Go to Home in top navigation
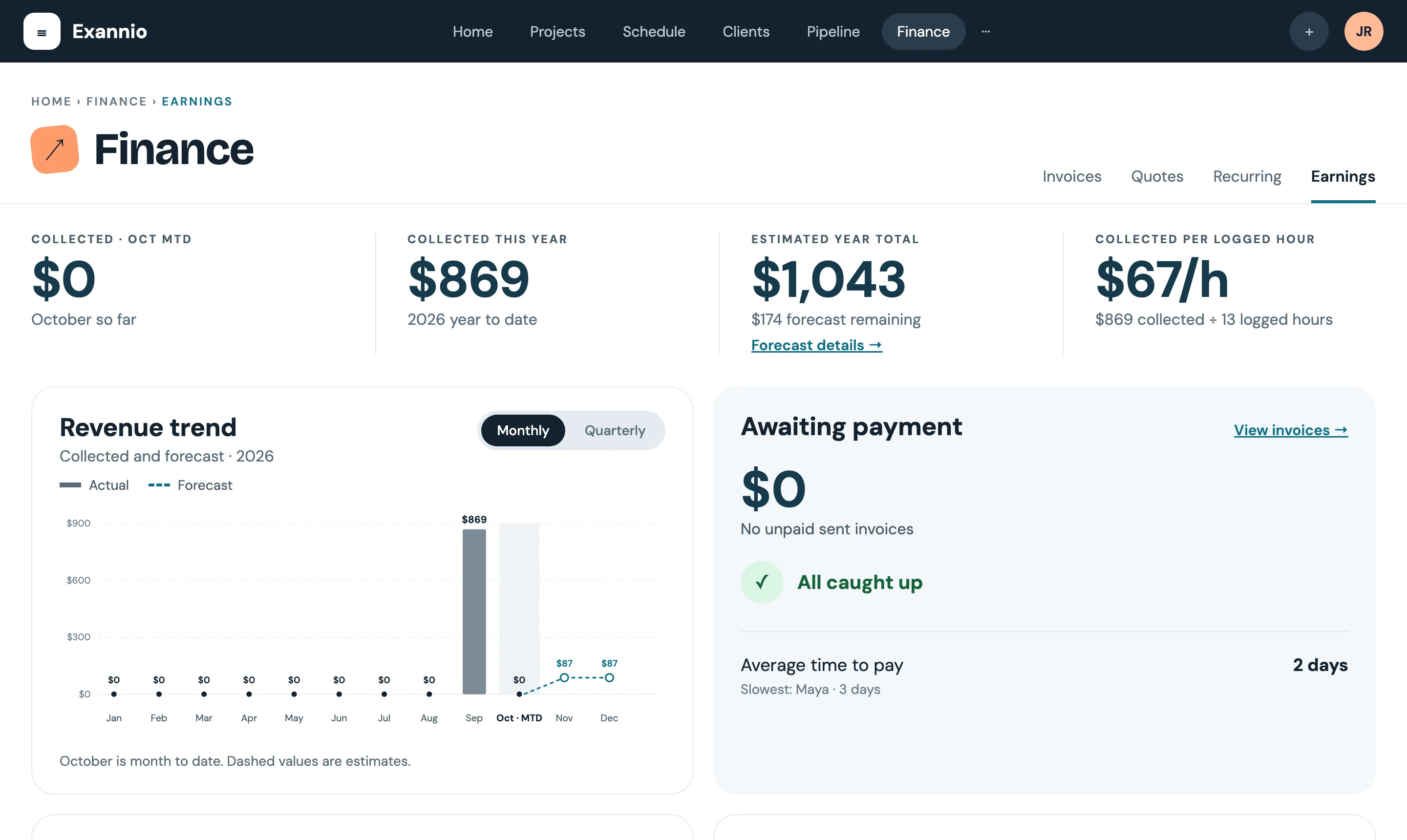Viewport: 1407px width, 840px height. pos(473,32)
